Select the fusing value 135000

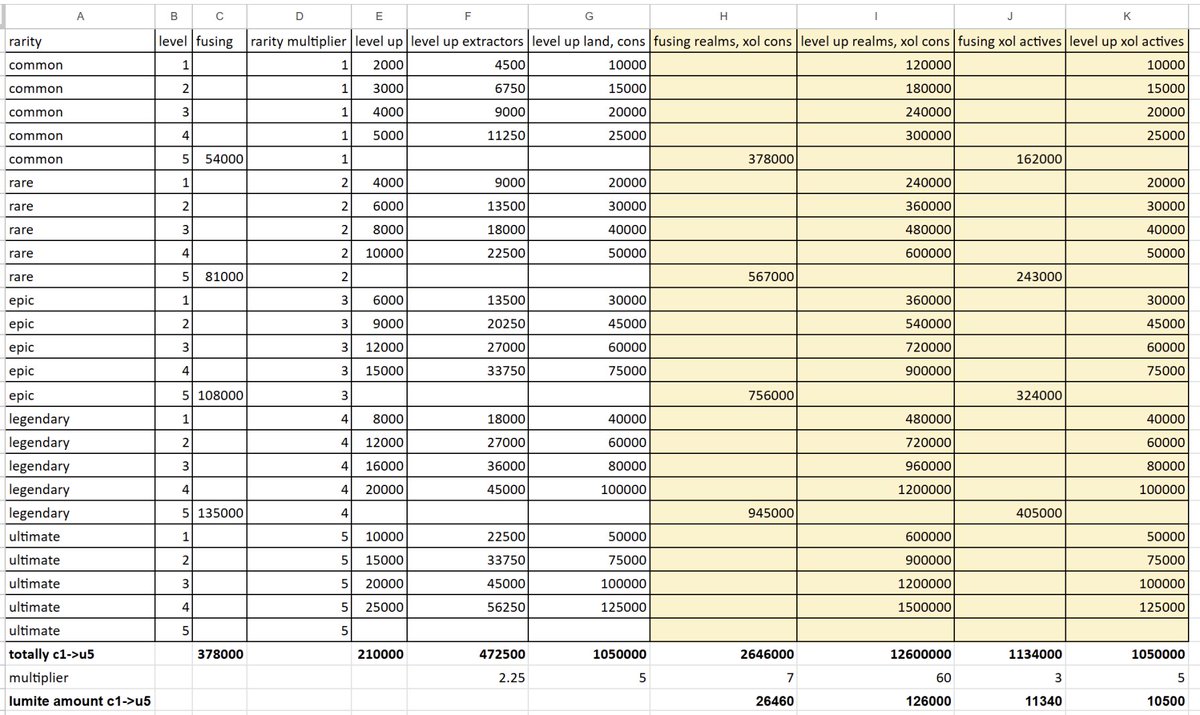pos(218,513)
